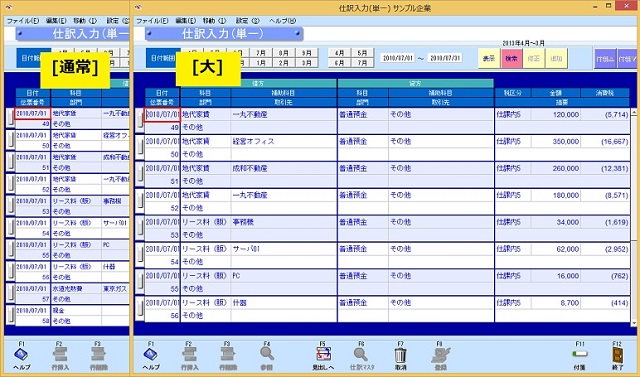The height and width of the screenshot is (377, 640).
Task: Click the 7月 button next to 8月
Action: pyautogui.click(x=261, y=53)
